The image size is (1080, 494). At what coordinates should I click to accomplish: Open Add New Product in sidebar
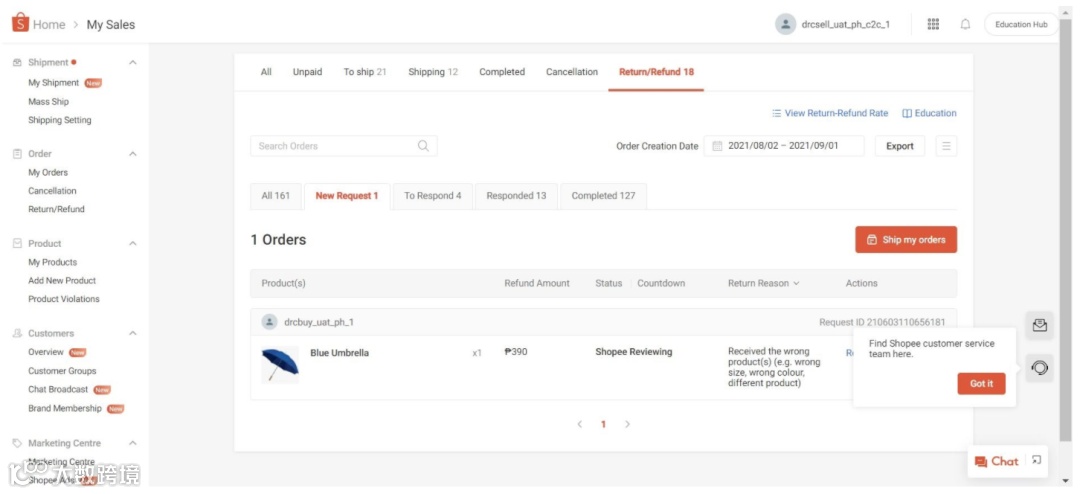click(x=62, y=280)
